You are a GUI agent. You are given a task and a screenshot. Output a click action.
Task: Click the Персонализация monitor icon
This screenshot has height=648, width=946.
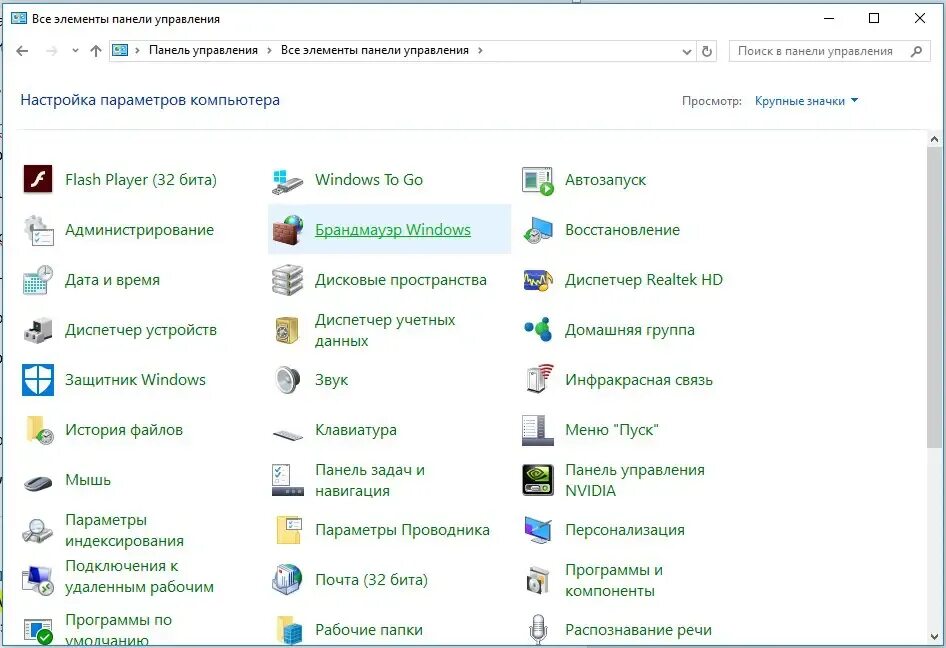pyautogui.click(x=538, y=530)
